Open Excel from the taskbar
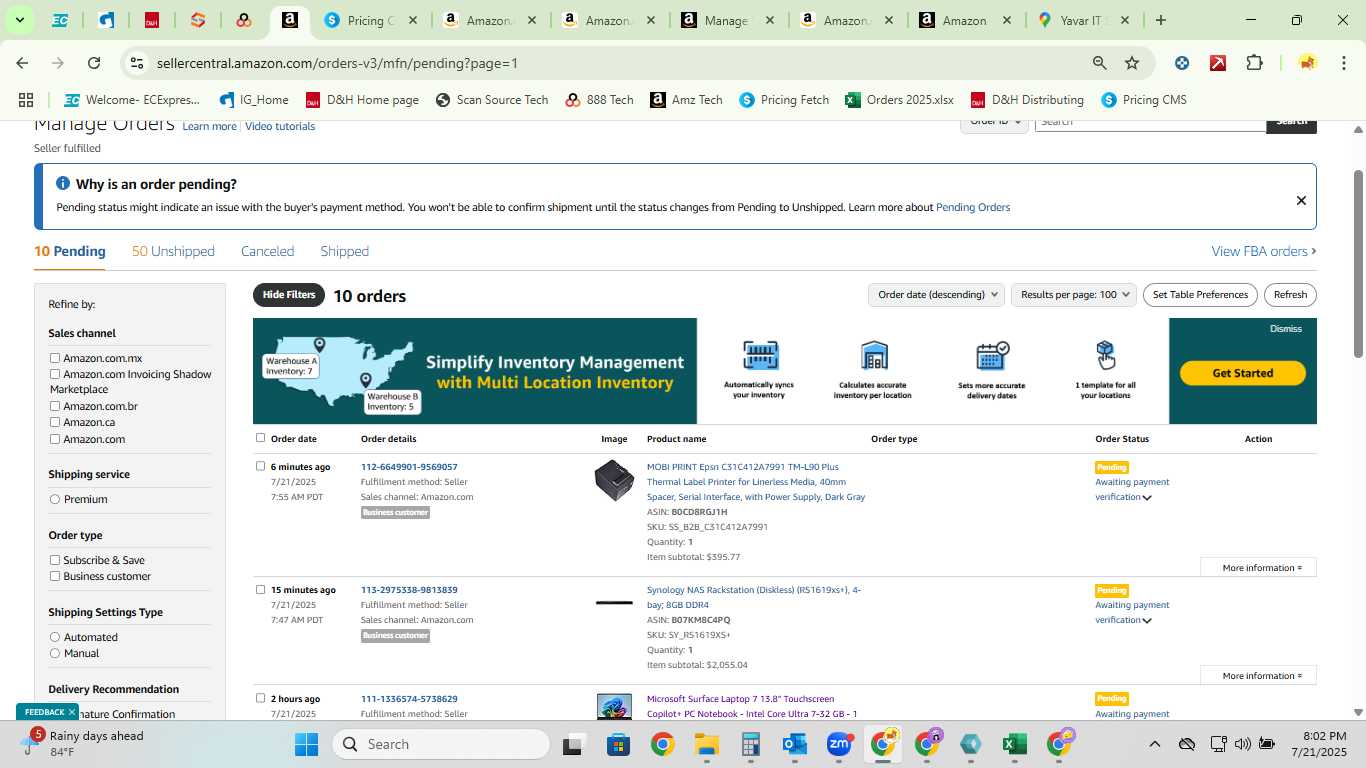 pyautogui.click(x=1014, y=744)
